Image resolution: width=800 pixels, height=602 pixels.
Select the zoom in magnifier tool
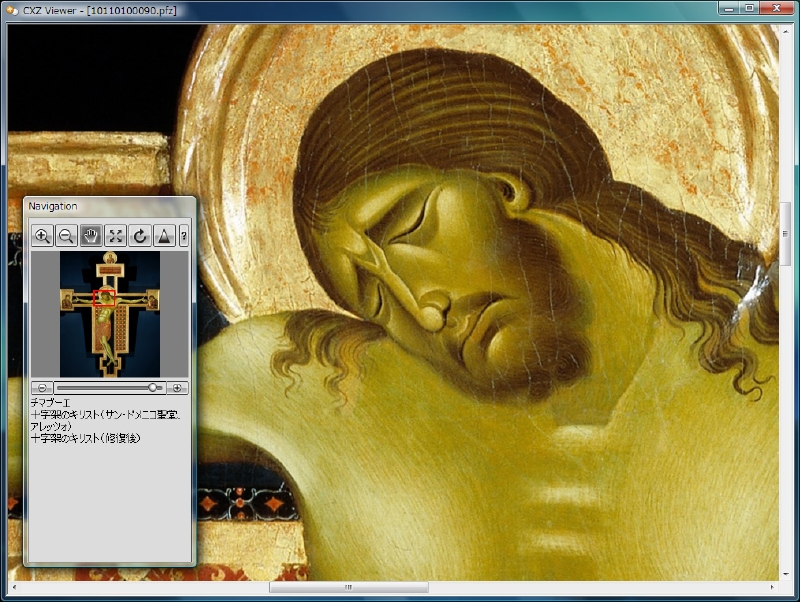(x=42, y=236)
